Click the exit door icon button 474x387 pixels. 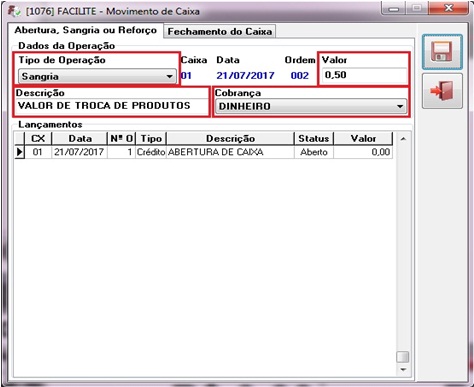point(442,91)
